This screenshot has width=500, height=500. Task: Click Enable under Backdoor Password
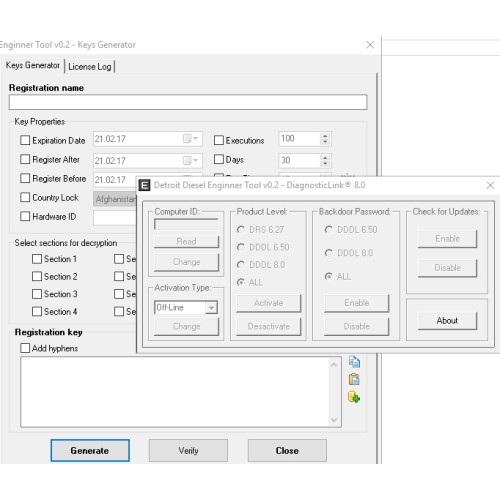click(x=357, y=303)
